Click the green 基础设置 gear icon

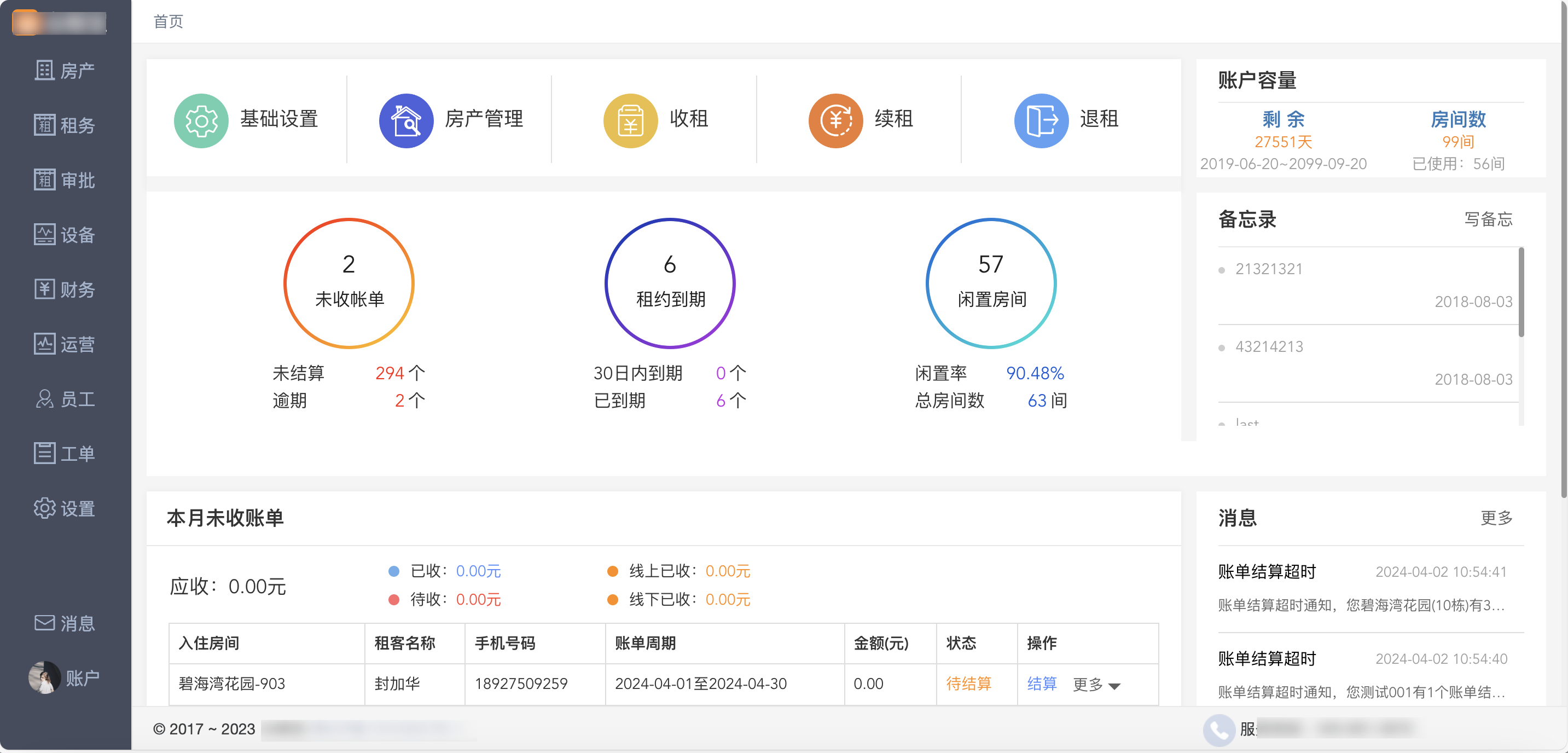coord(201,120)
